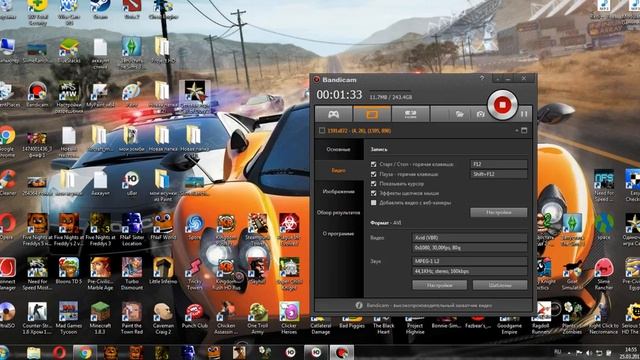Open MyPaint desktop shortcut

coord(100,95)
